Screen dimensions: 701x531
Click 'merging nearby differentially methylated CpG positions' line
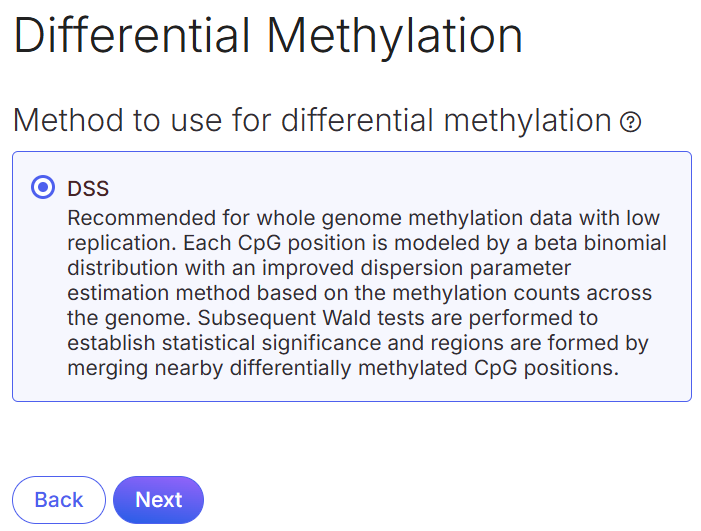point(343,368)
